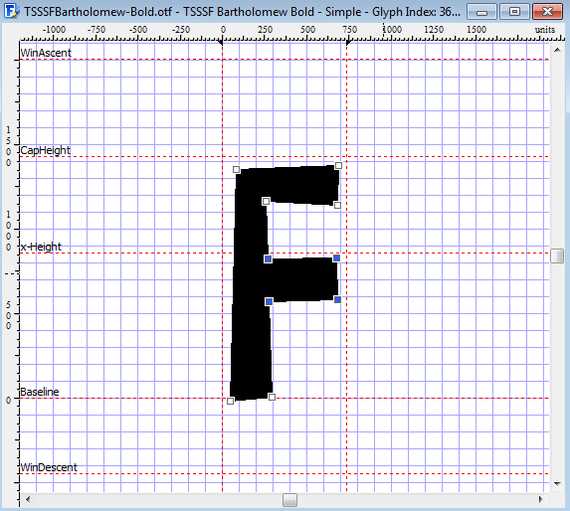This screenshot has height=511, width=570.
Task: Click the vertical scrollbar down arrow
Action: (557, 483)
